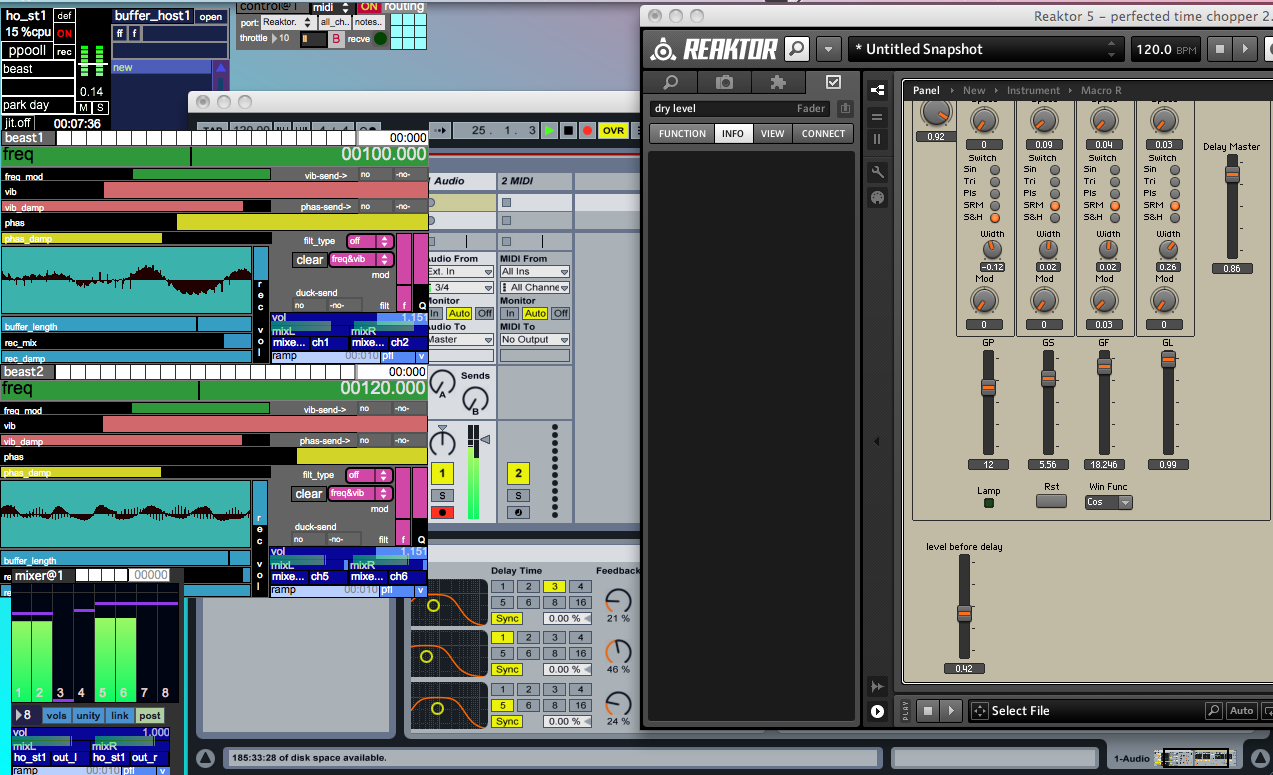Click the stop button in Ableton transport
This screenshot has width=1273, height=775.
[568, 131]
